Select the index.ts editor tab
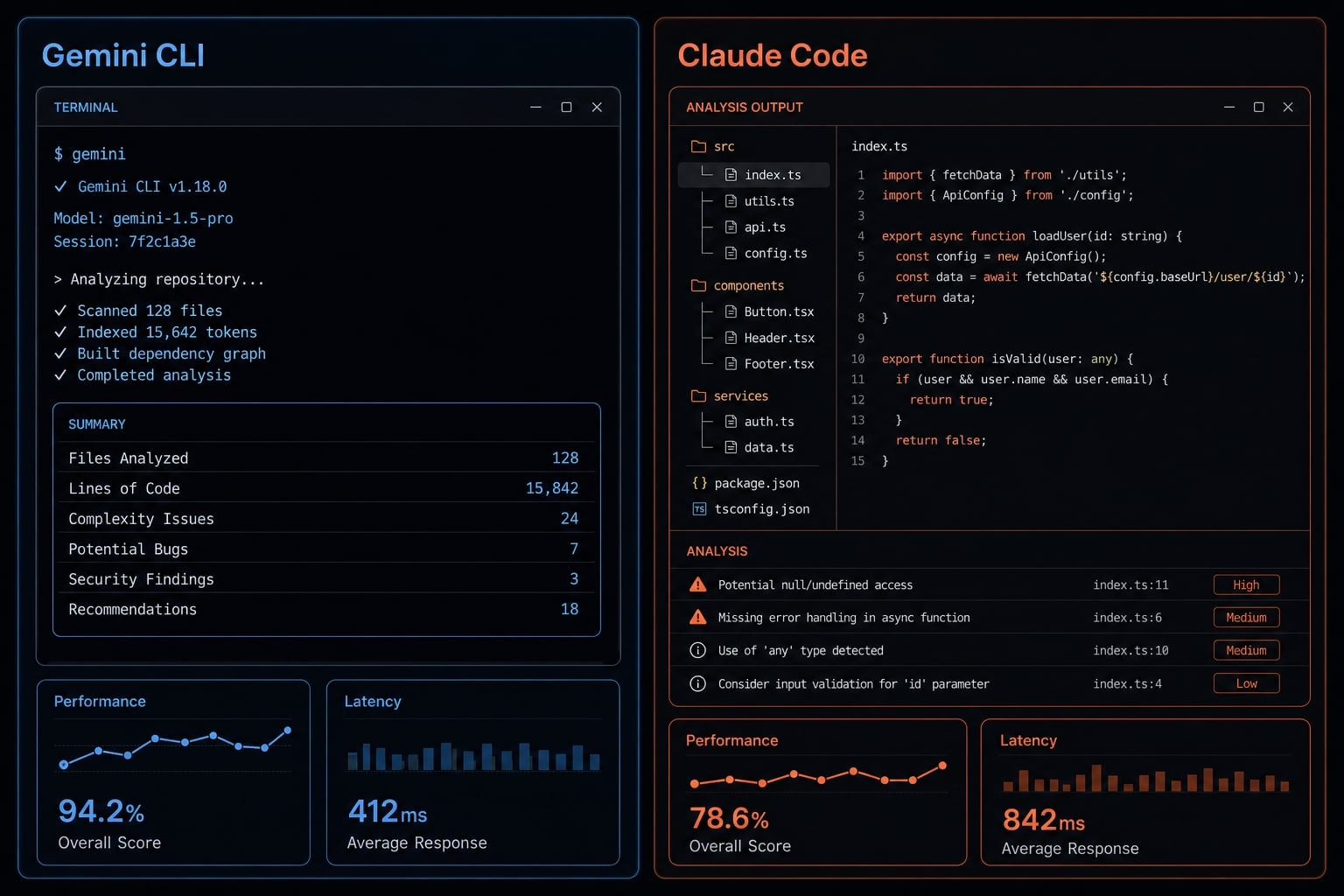The image size is (1344, 896). pos(879,146)
